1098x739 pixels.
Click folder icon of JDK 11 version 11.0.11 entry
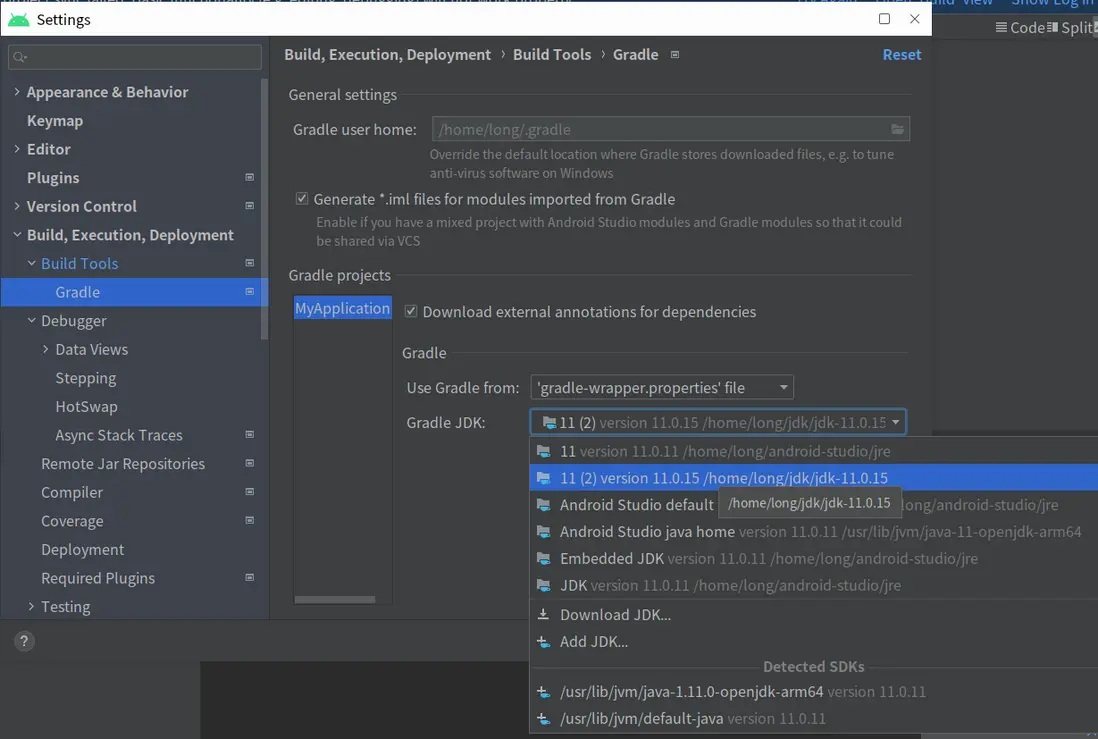[x=543, y=451]
